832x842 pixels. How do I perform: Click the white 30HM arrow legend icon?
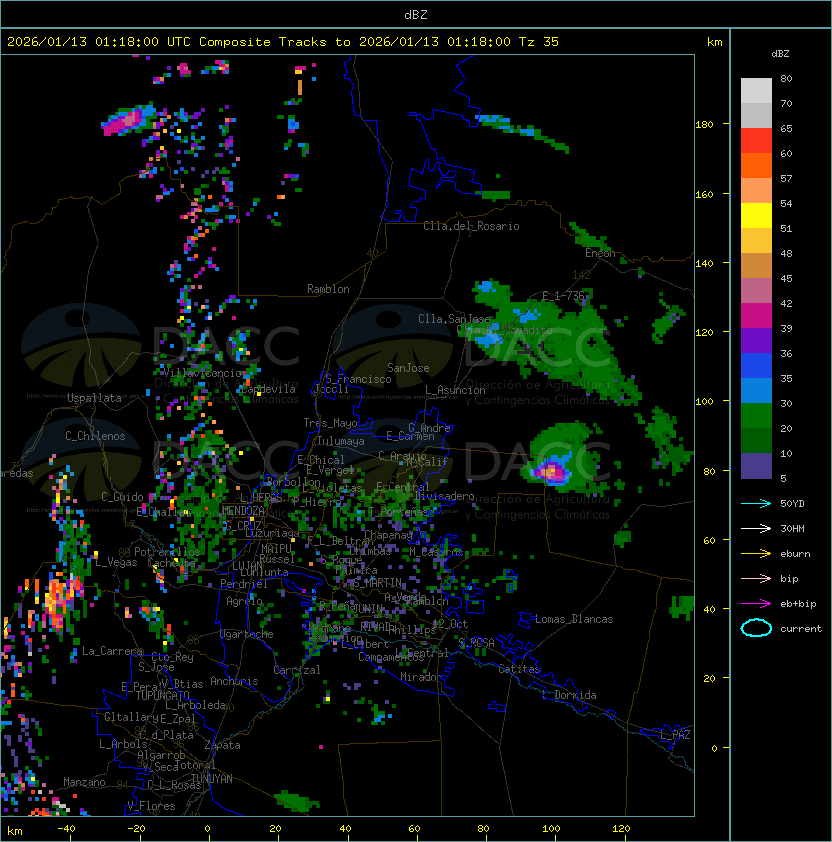pyautogui.click(x=756, y=528)
